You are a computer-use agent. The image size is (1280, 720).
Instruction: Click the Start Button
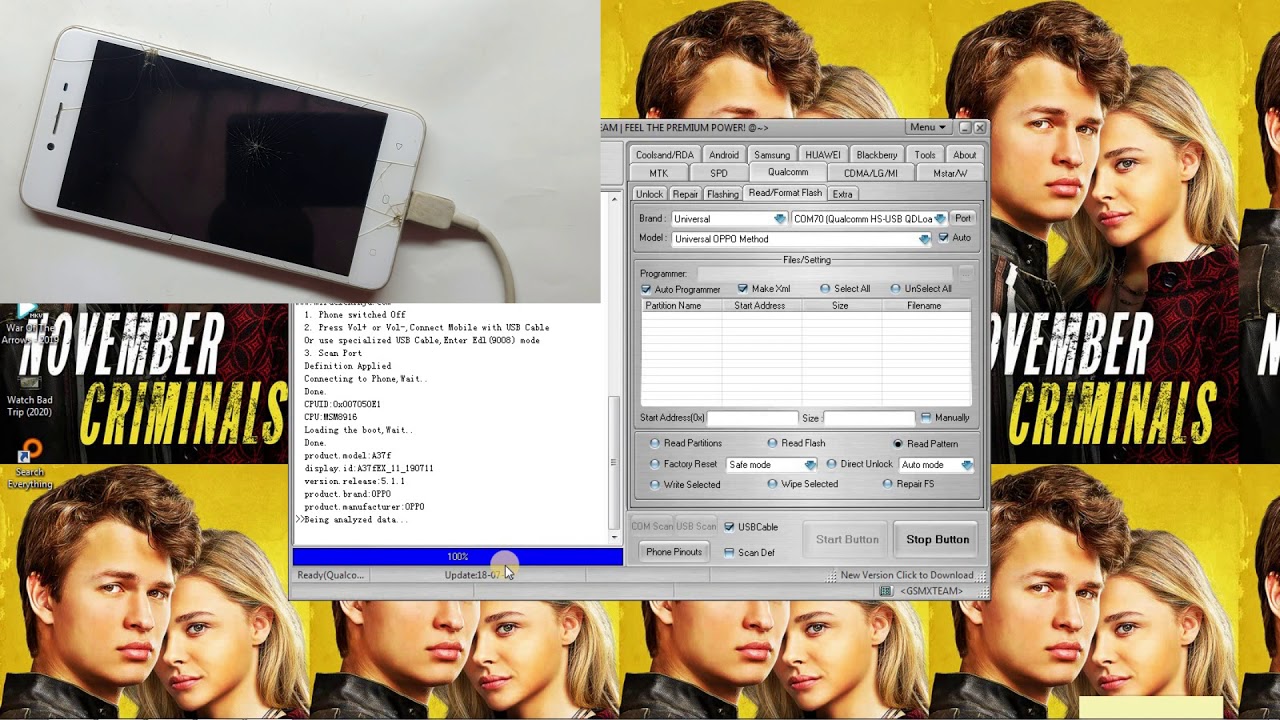coord(847,539)
